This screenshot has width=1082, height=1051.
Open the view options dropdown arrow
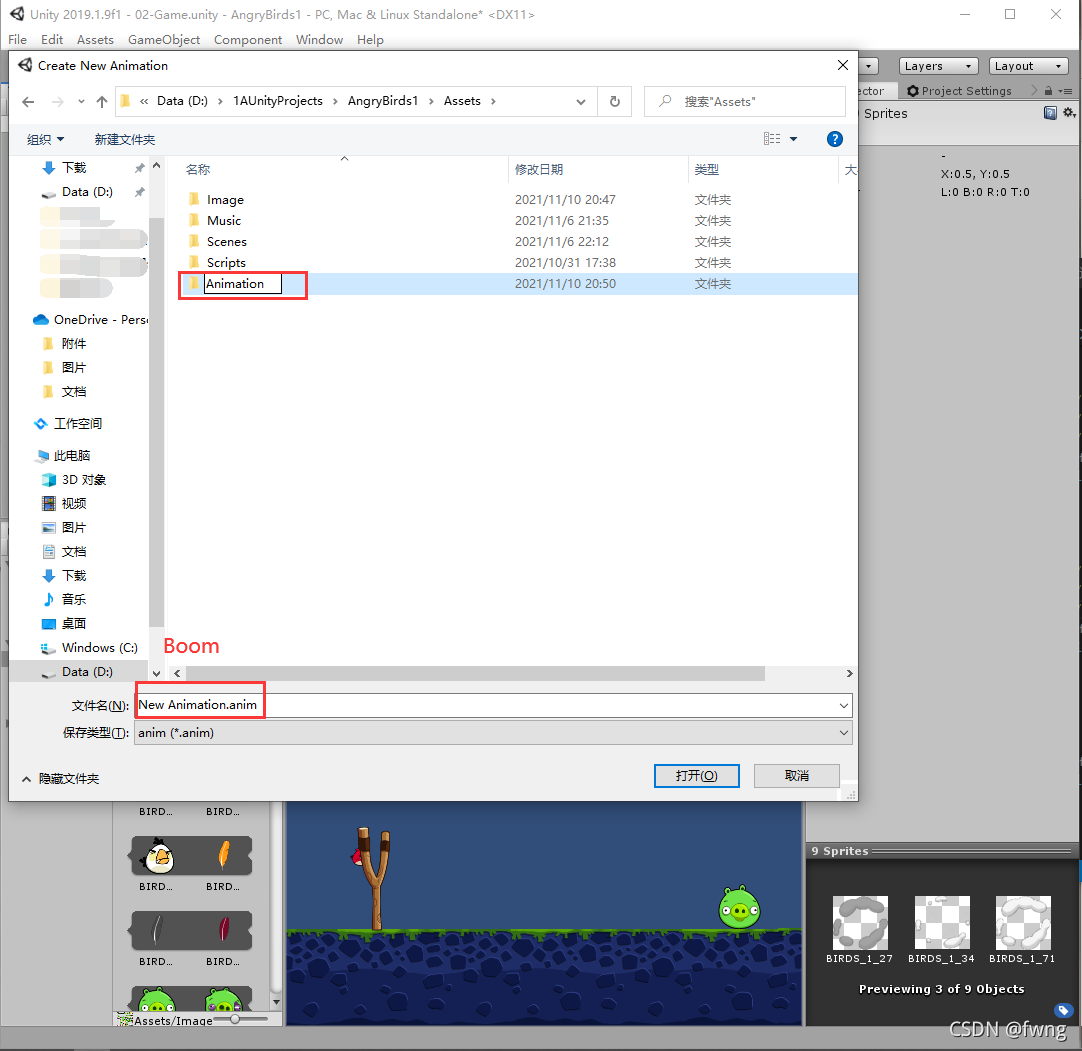(794, 139)
